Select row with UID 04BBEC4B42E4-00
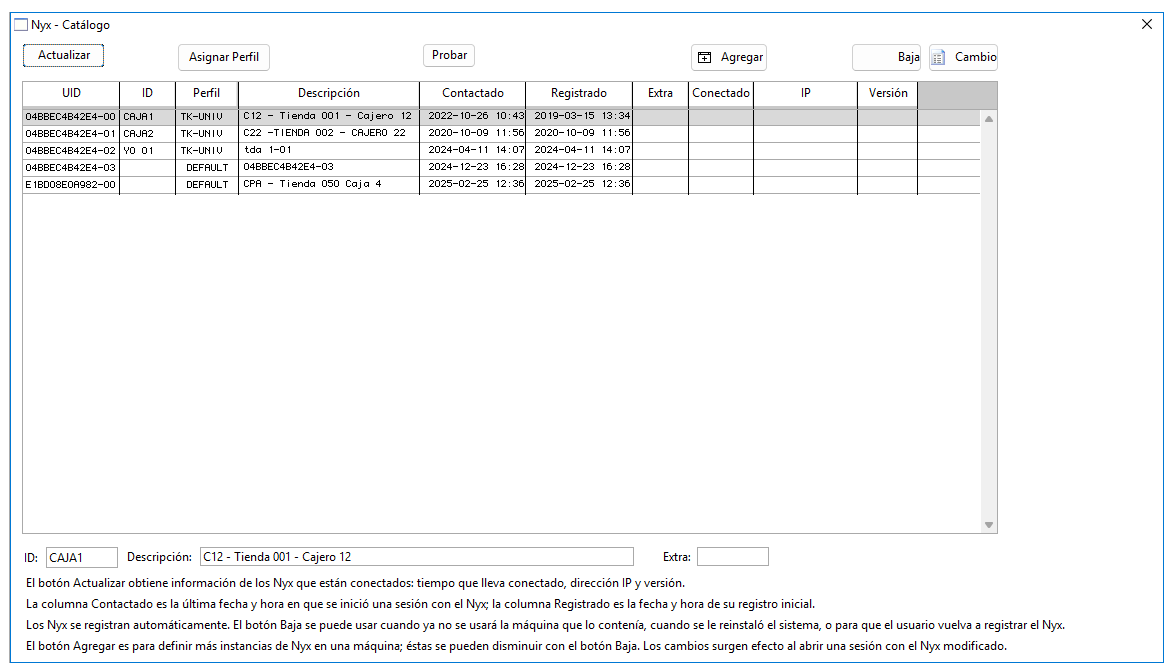1176x671 pixels. tap(501, 117)
